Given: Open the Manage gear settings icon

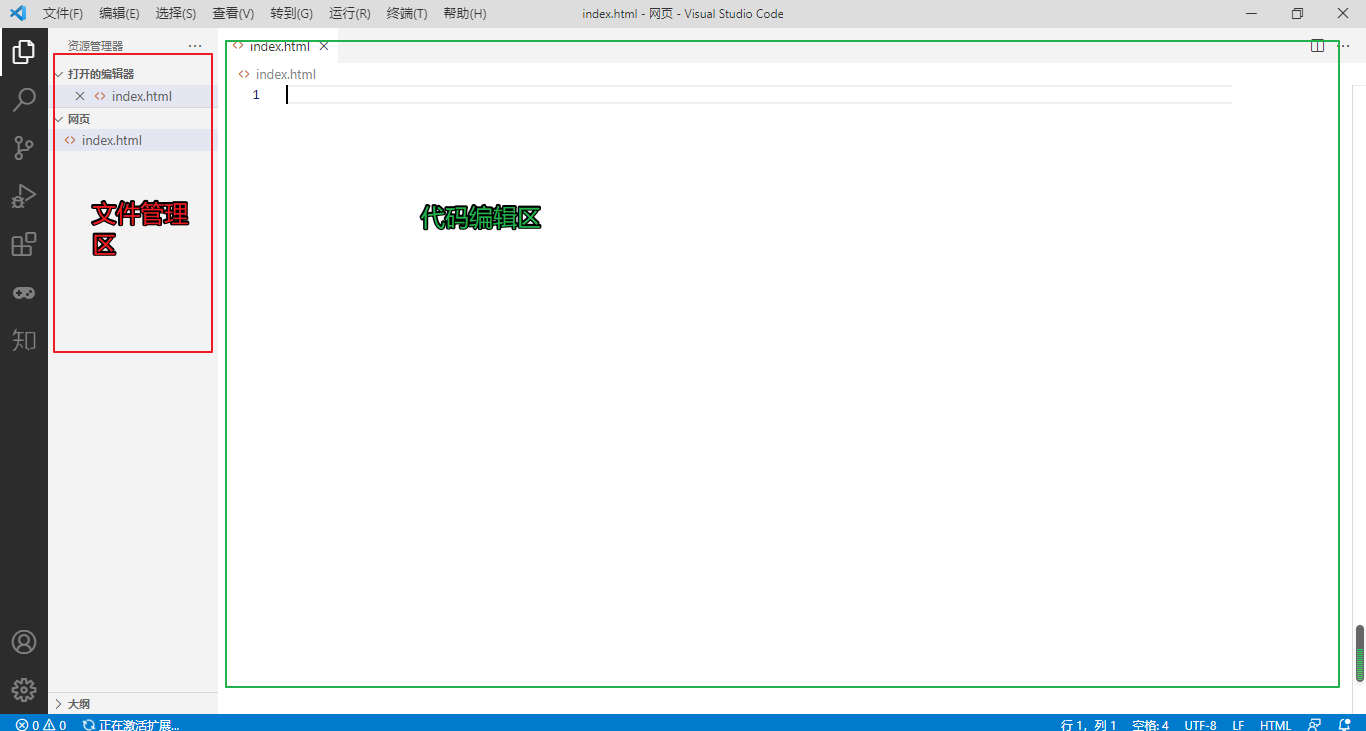Looking at the screenshot, I should (24, 690).
